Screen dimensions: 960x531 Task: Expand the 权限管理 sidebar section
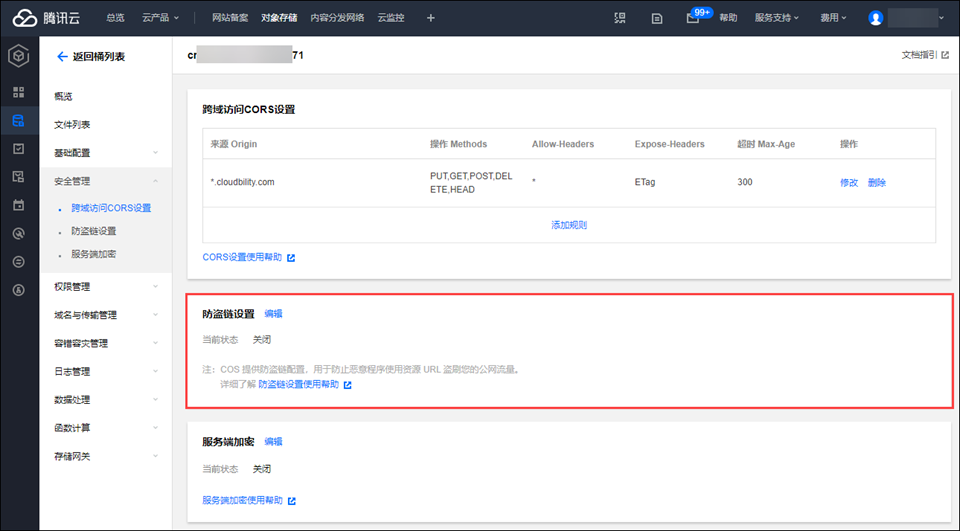click(x=105, y=287)
